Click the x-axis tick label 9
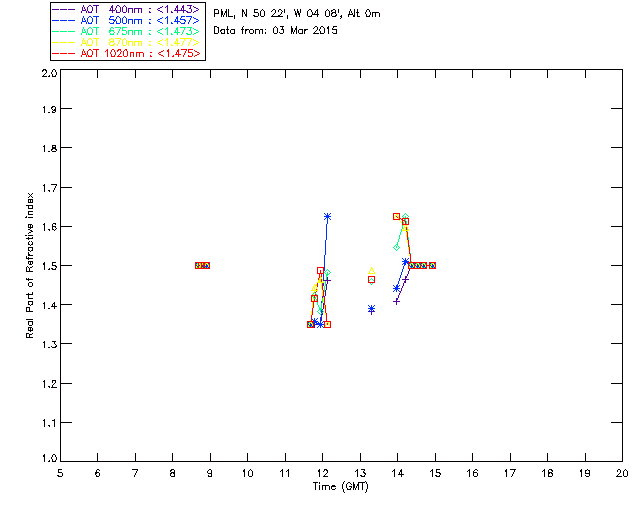Viewport: 640px width, 512px height. (x=210, y=474)
